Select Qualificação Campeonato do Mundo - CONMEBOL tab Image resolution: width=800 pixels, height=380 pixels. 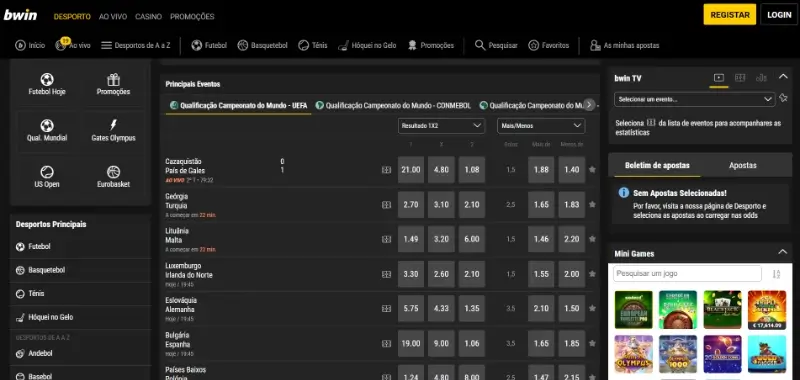[x=393, y=105]
